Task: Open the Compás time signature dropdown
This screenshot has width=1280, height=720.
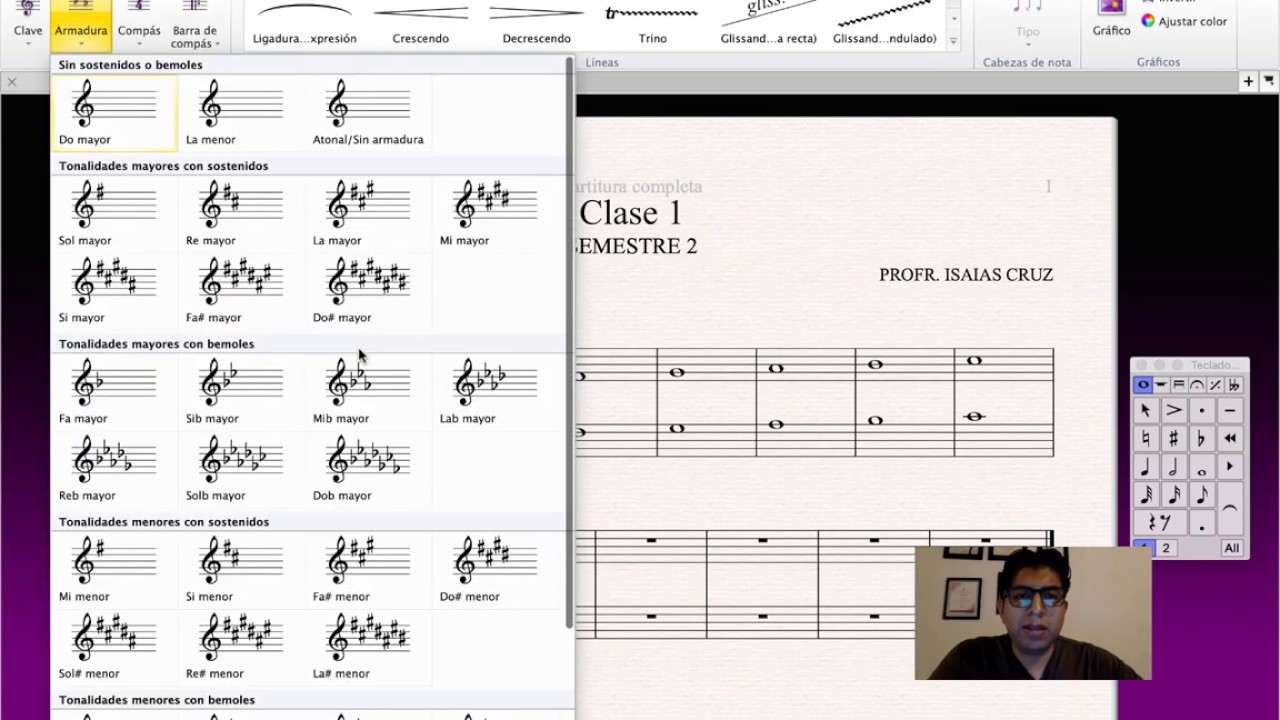Action: click(x=139, y=25)
